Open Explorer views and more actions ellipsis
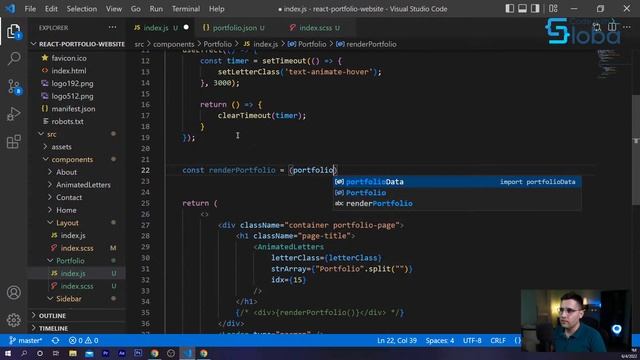The height and width of the screenshot is (360, 640). click(x=112, y=28)
